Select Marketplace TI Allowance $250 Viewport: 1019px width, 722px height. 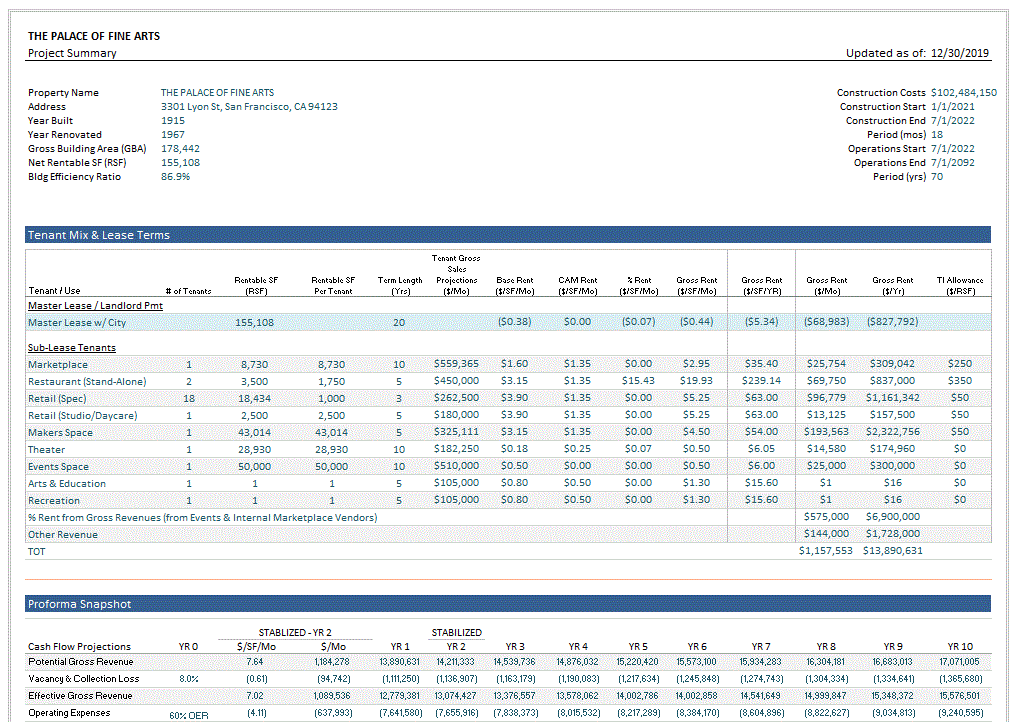pyautogui.click(x=959, y=364)
